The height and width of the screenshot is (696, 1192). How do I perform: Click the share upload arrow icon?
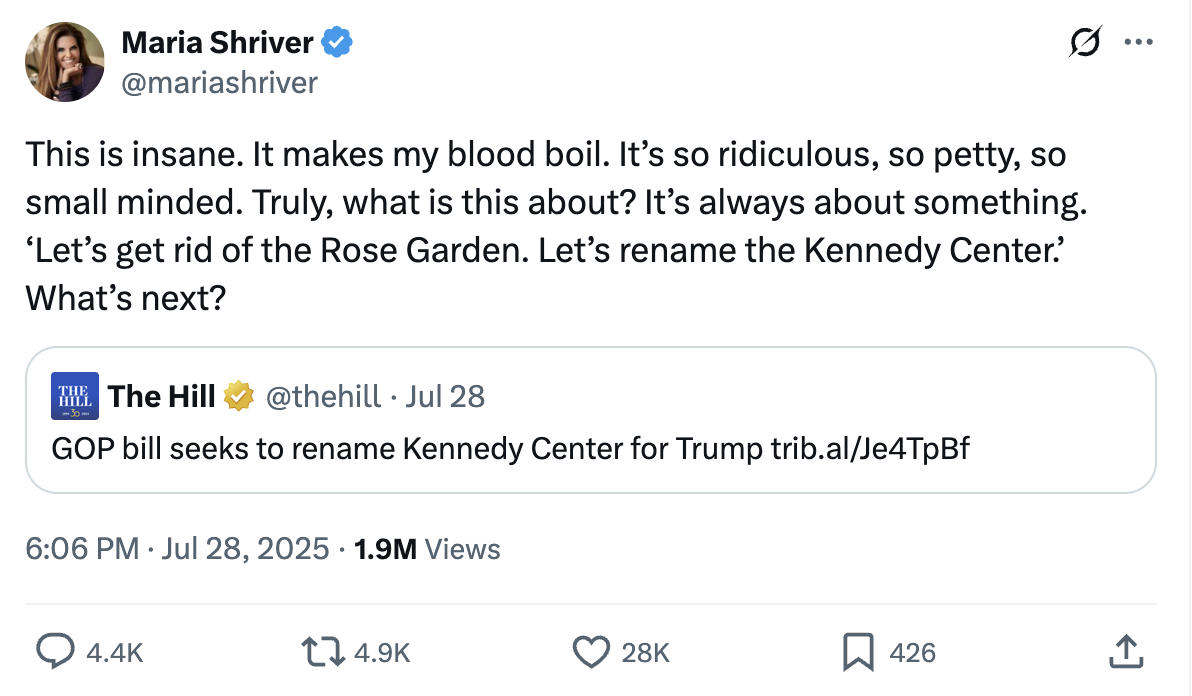[1125, 652]
